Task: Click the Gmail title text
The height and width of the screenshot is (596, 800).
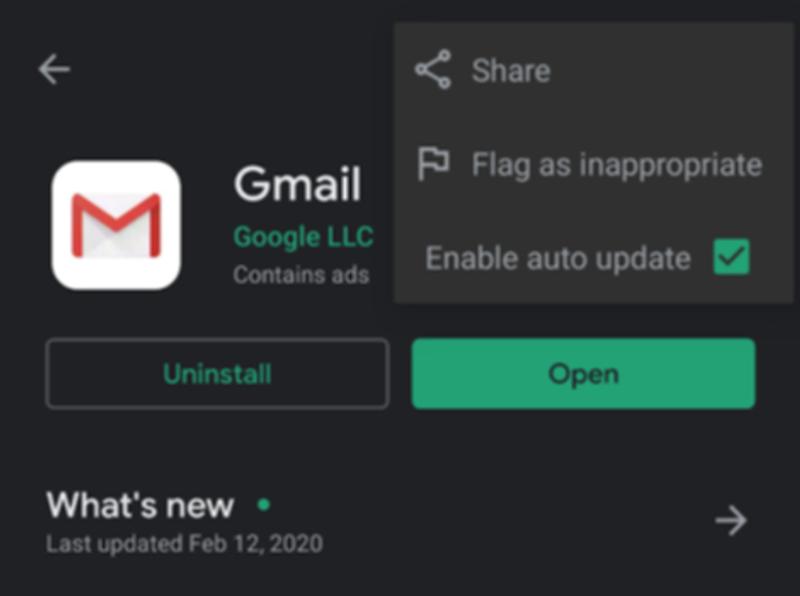Action: (298, 185)
